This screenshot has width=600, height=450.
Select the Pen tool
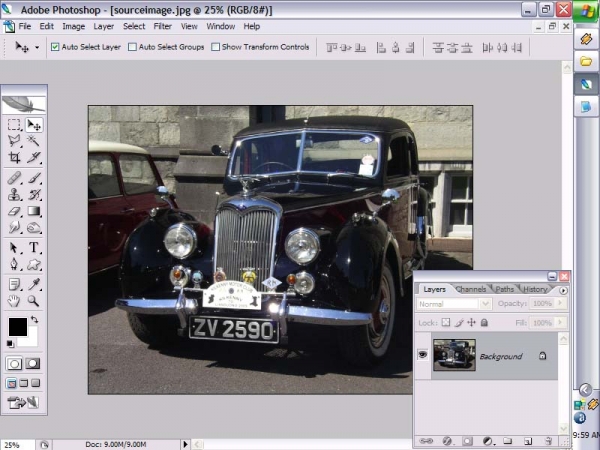[x=14, y=264]
